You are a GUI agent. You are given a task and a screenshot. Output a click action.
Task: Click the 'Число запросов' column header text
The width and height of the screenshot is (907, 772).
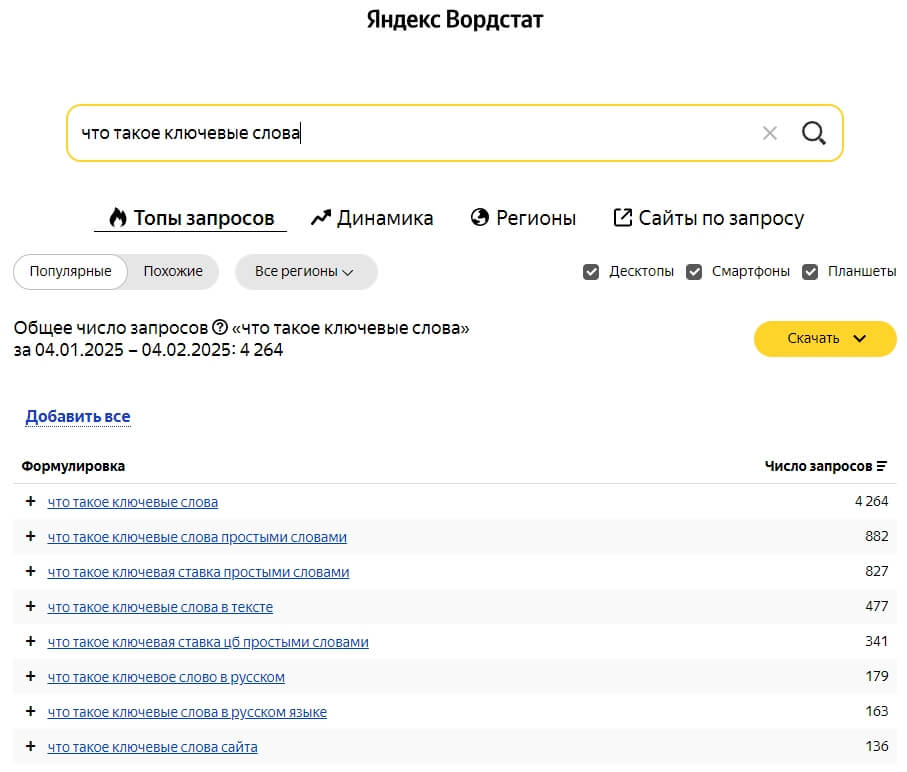[818, 466]
